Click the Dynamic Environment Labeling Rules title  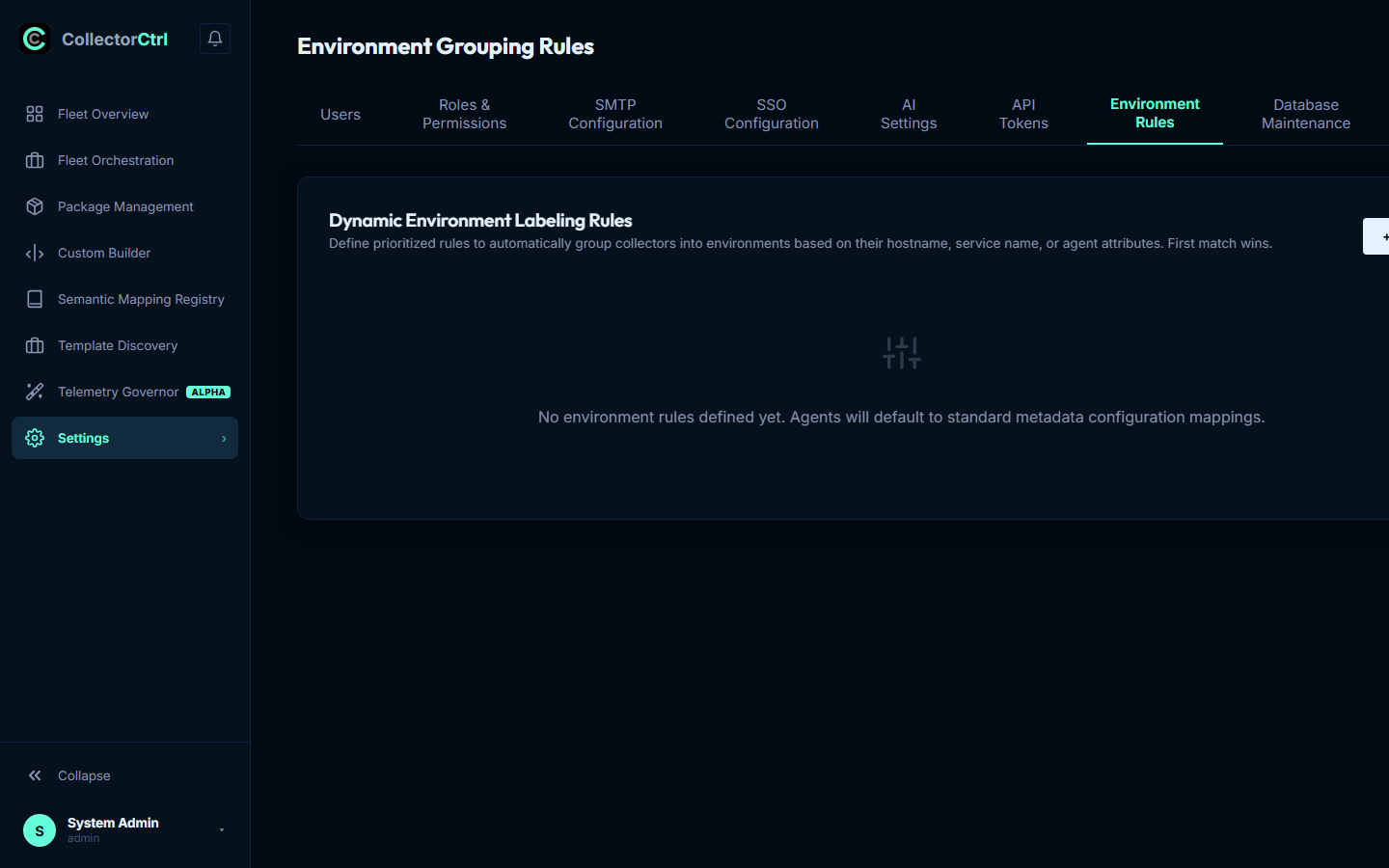tap(480, 220)
